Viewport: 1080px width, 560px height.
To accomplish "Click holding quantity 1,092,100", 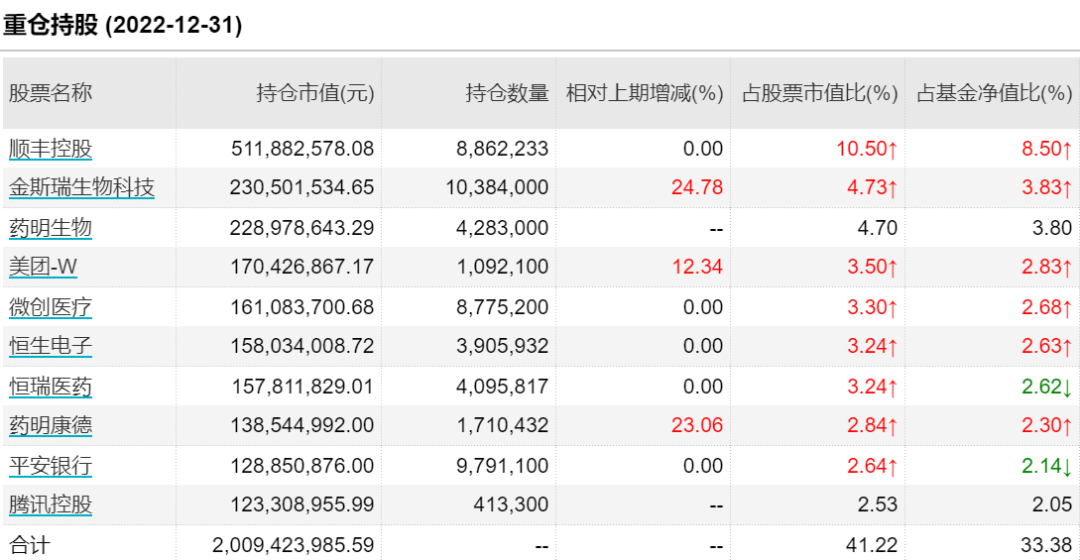I will pos(503,266).
